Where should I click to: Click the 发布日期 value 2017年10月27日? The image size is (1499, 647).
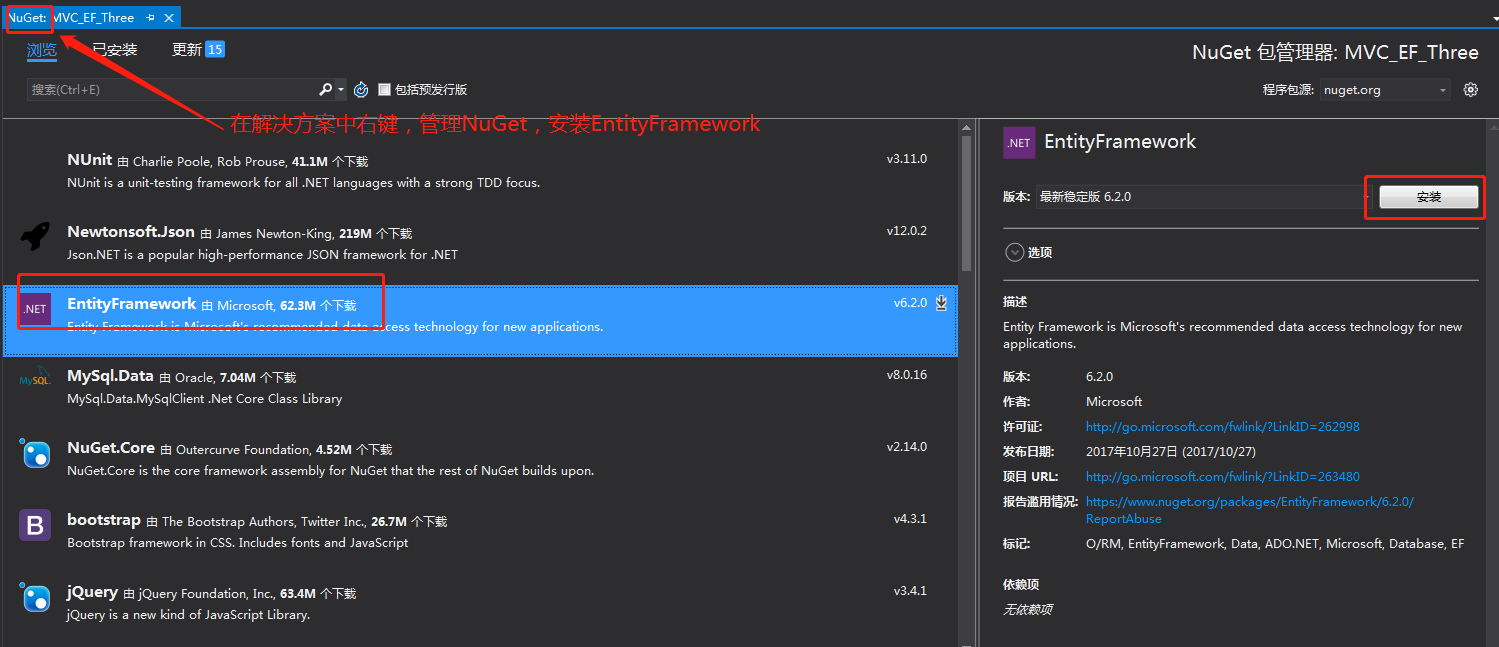click(1170, 452)
